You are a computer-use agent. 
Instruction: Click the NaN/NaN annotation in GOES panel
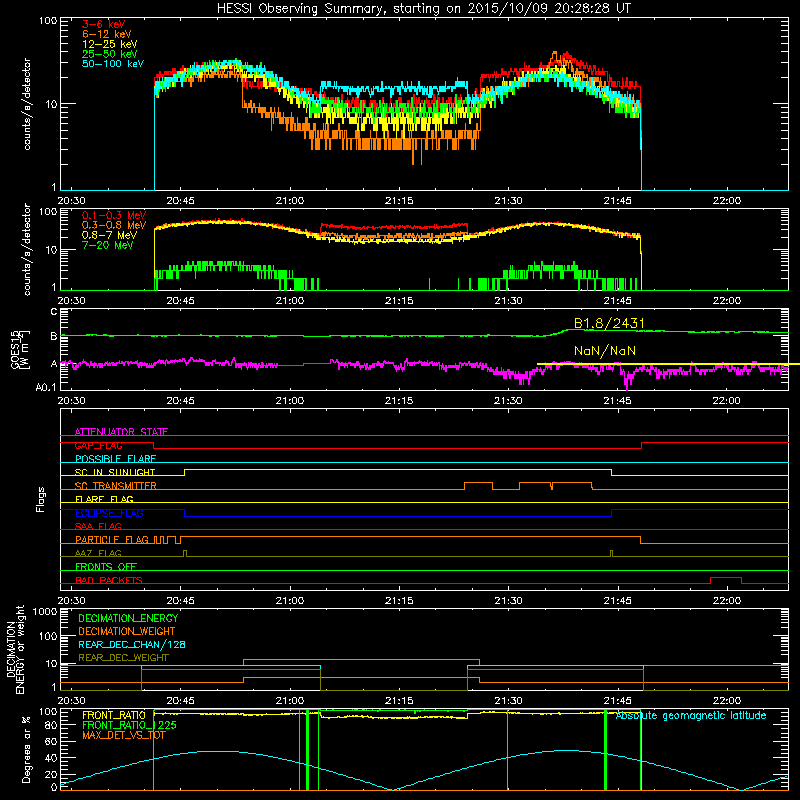click(605, 351)
